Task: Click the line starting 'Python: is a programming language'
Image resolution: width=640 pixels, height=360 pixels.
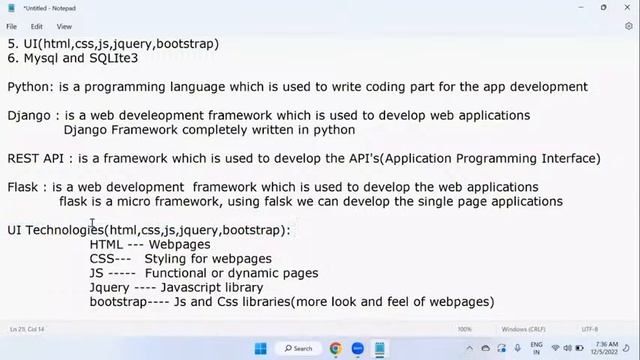Action: [298, 87]
